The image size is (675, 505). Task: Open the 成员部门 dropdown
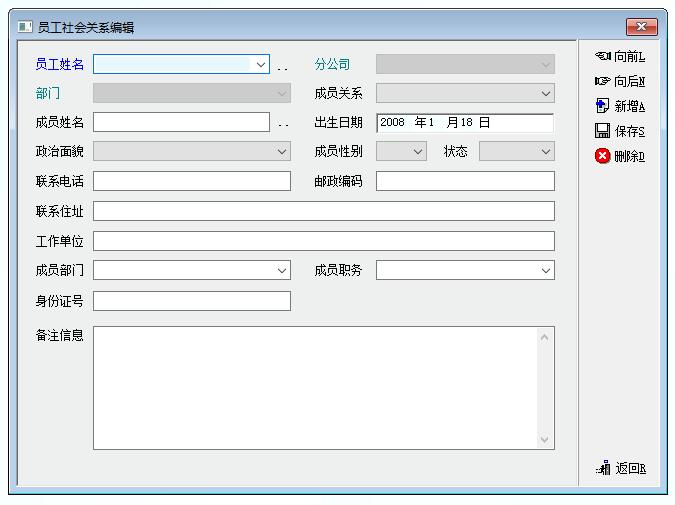coord(281,270)
